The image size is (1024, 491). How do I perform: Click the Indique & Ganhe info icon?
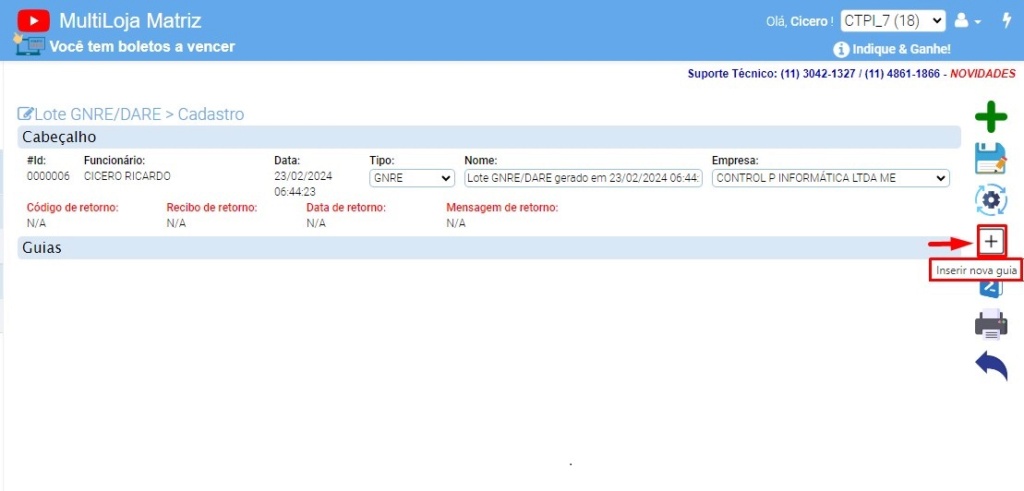point(840,49)
